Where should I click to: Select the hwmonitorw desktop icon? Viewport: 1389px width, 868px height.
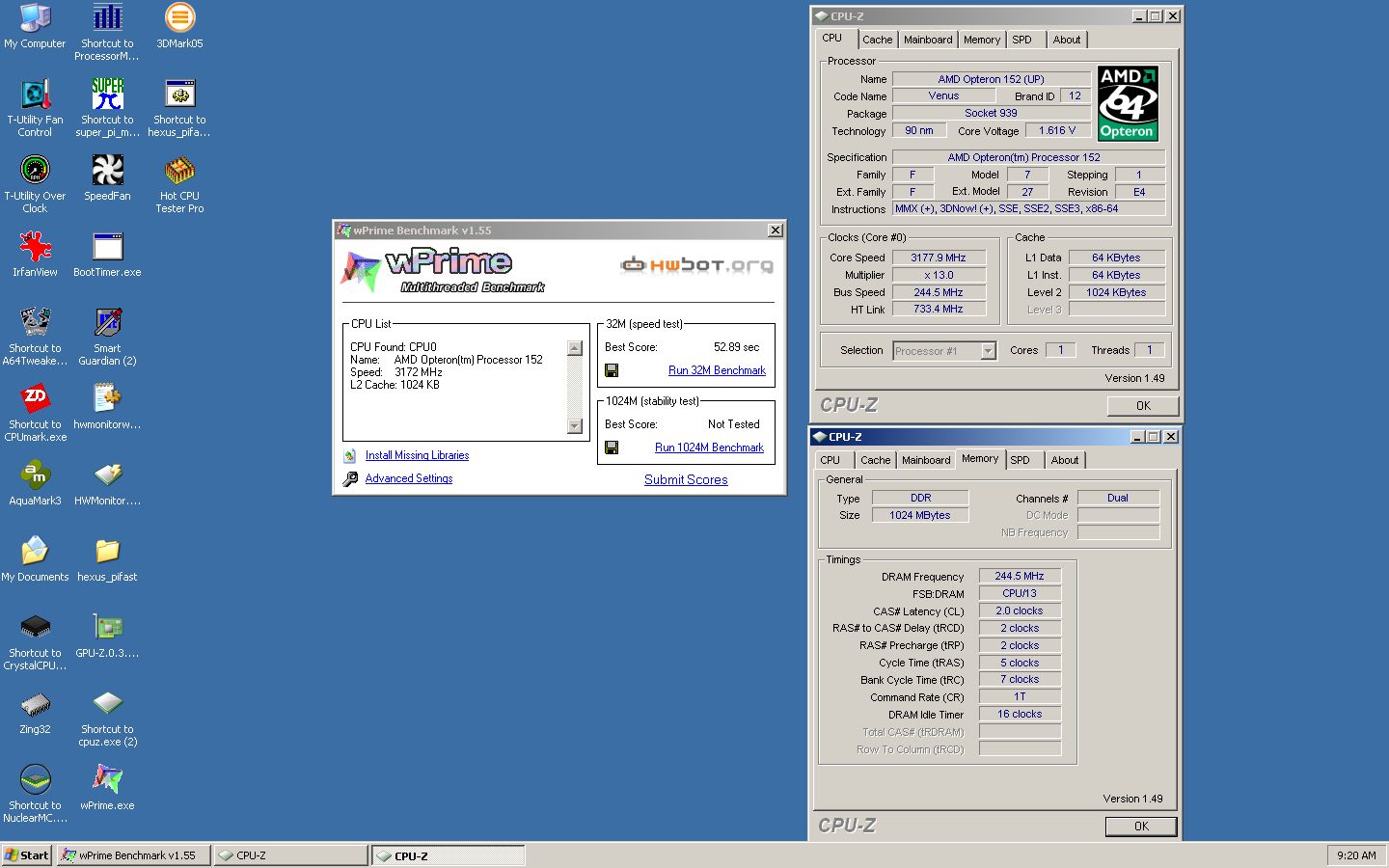pyautogui.click(x=107, y=398)
